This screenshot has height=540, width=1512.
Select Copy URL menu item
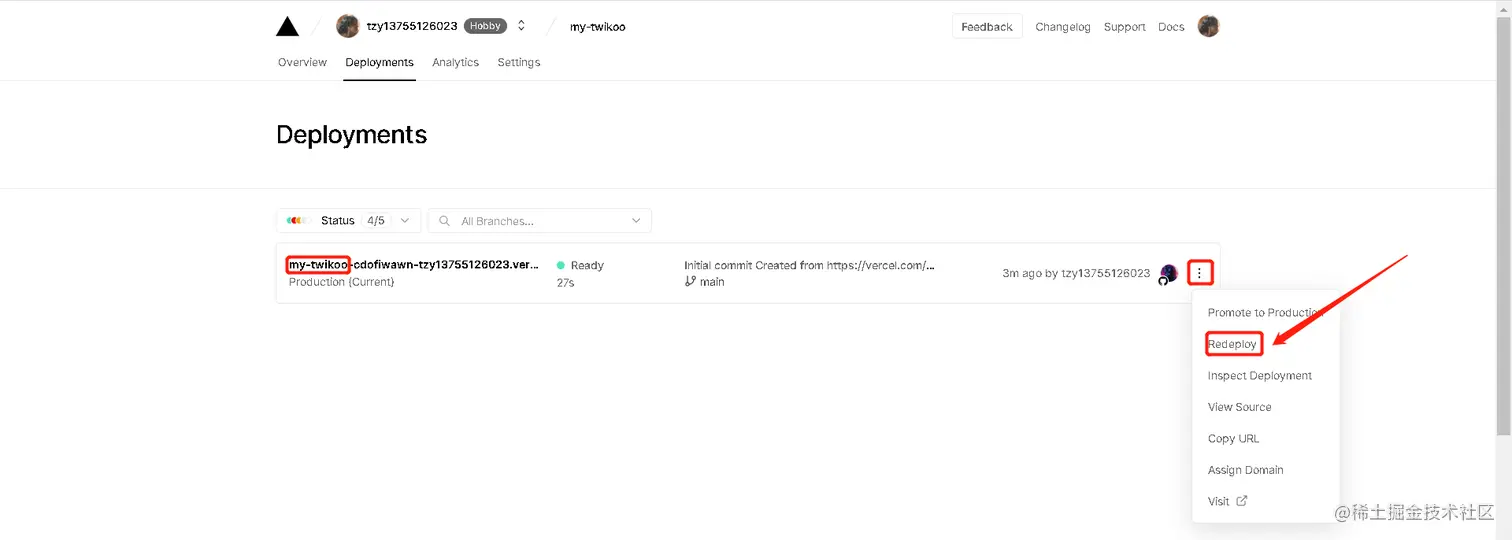[x=1266, y=438]
